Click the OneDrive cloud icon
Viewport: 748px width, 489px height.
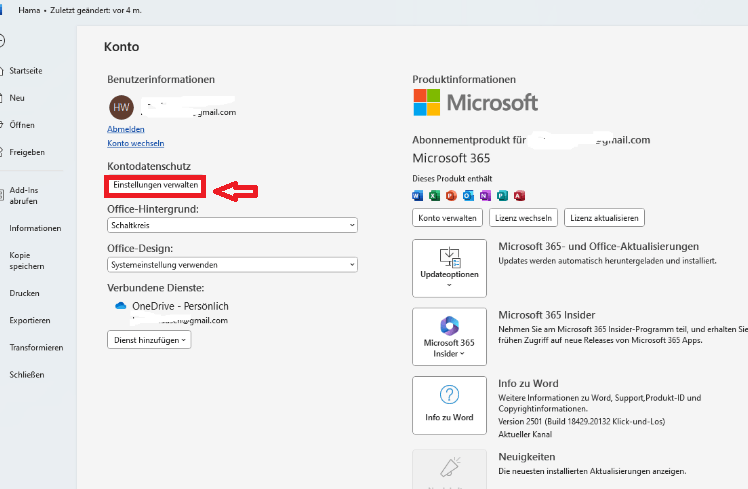[x=121, y=306]
